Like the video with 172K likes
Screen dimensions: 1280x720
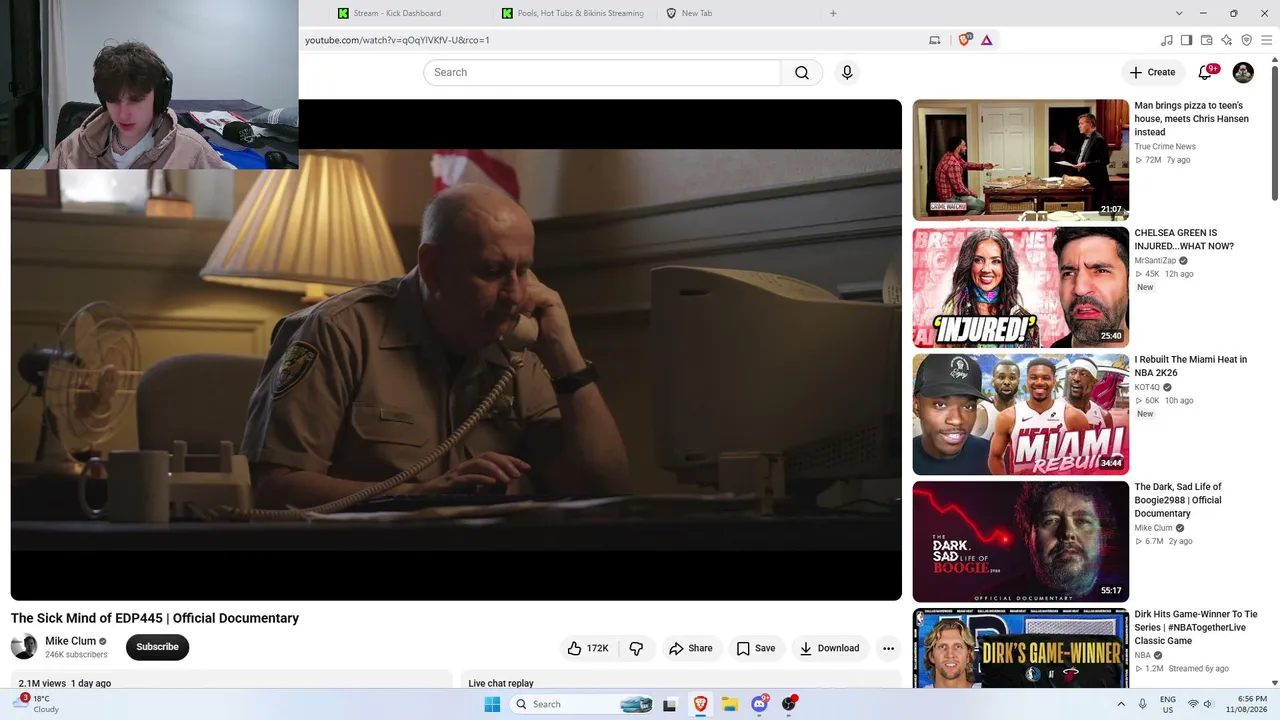(588, 648)
